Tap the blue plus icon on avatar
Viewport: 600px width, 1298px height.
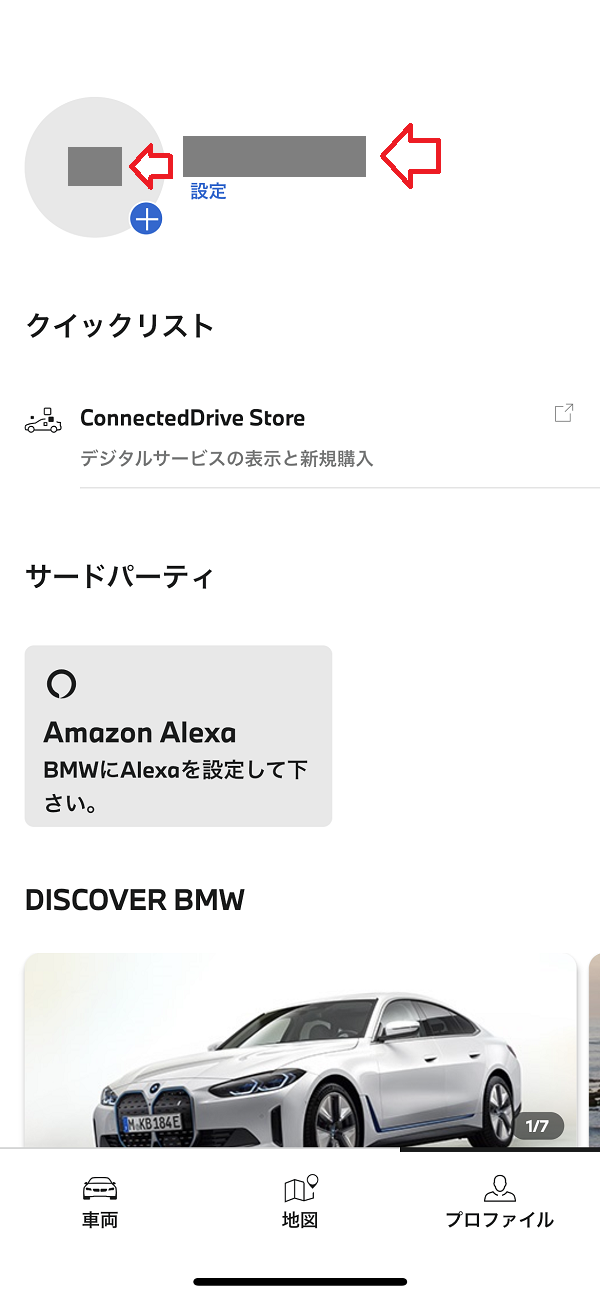pos(146,218)
